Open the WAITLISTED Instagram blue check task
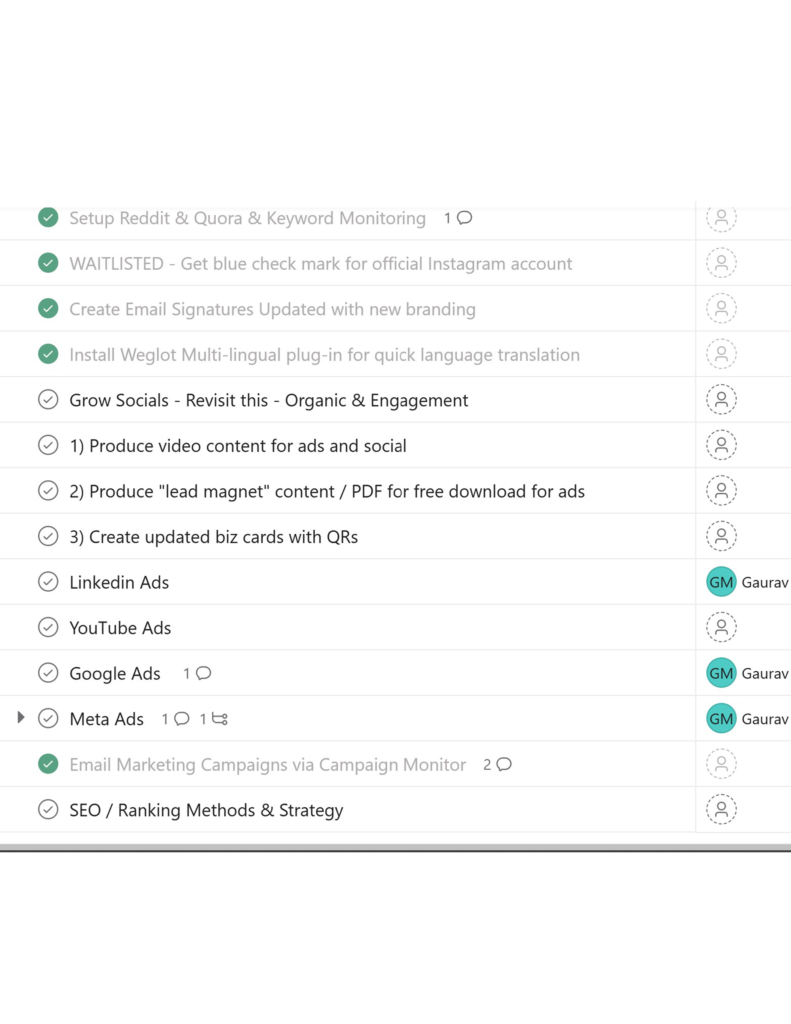 [x=321, y=263]
